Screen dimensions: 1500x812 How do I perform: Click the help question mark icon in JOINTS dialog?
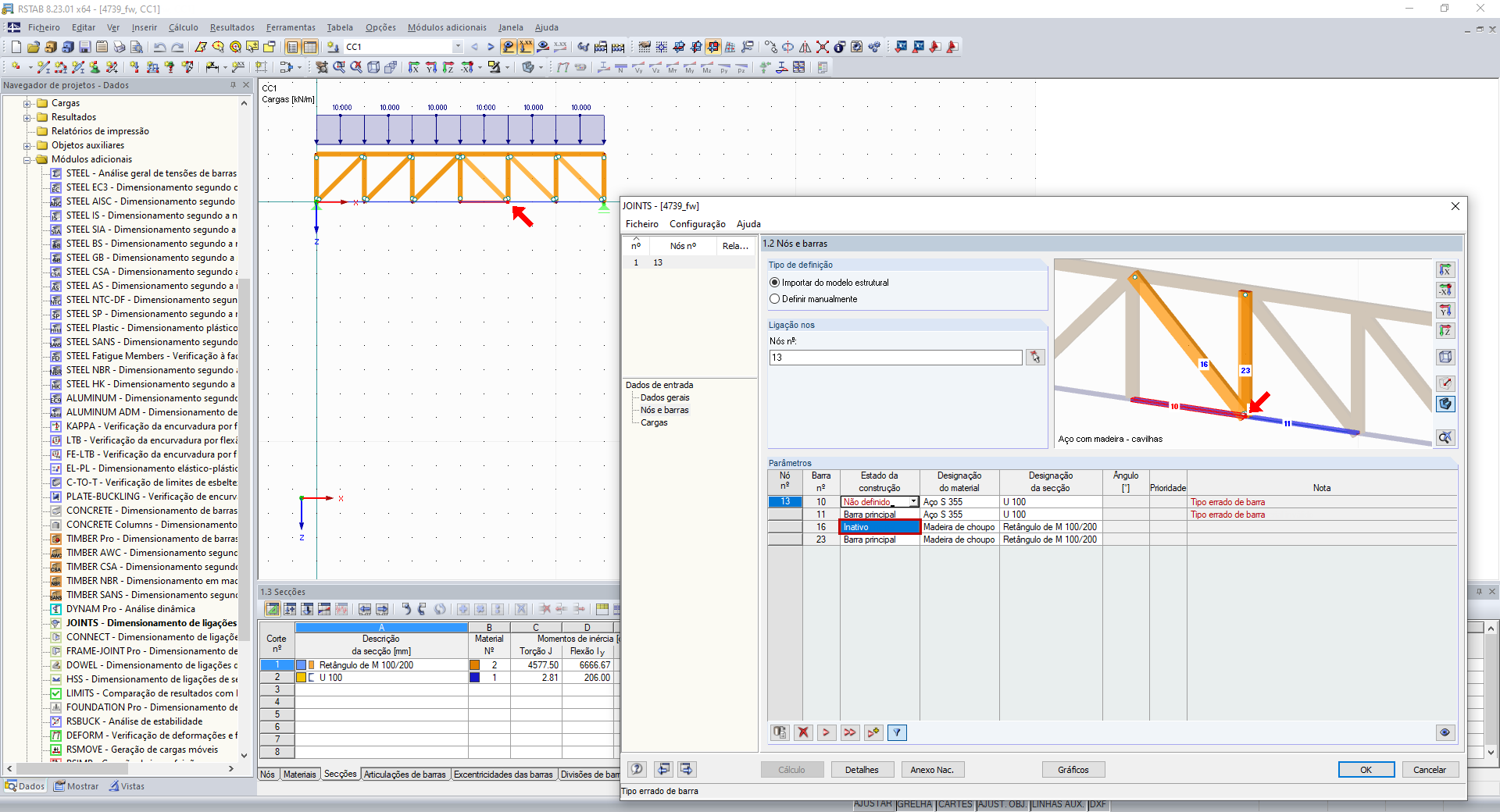(637, 769)
